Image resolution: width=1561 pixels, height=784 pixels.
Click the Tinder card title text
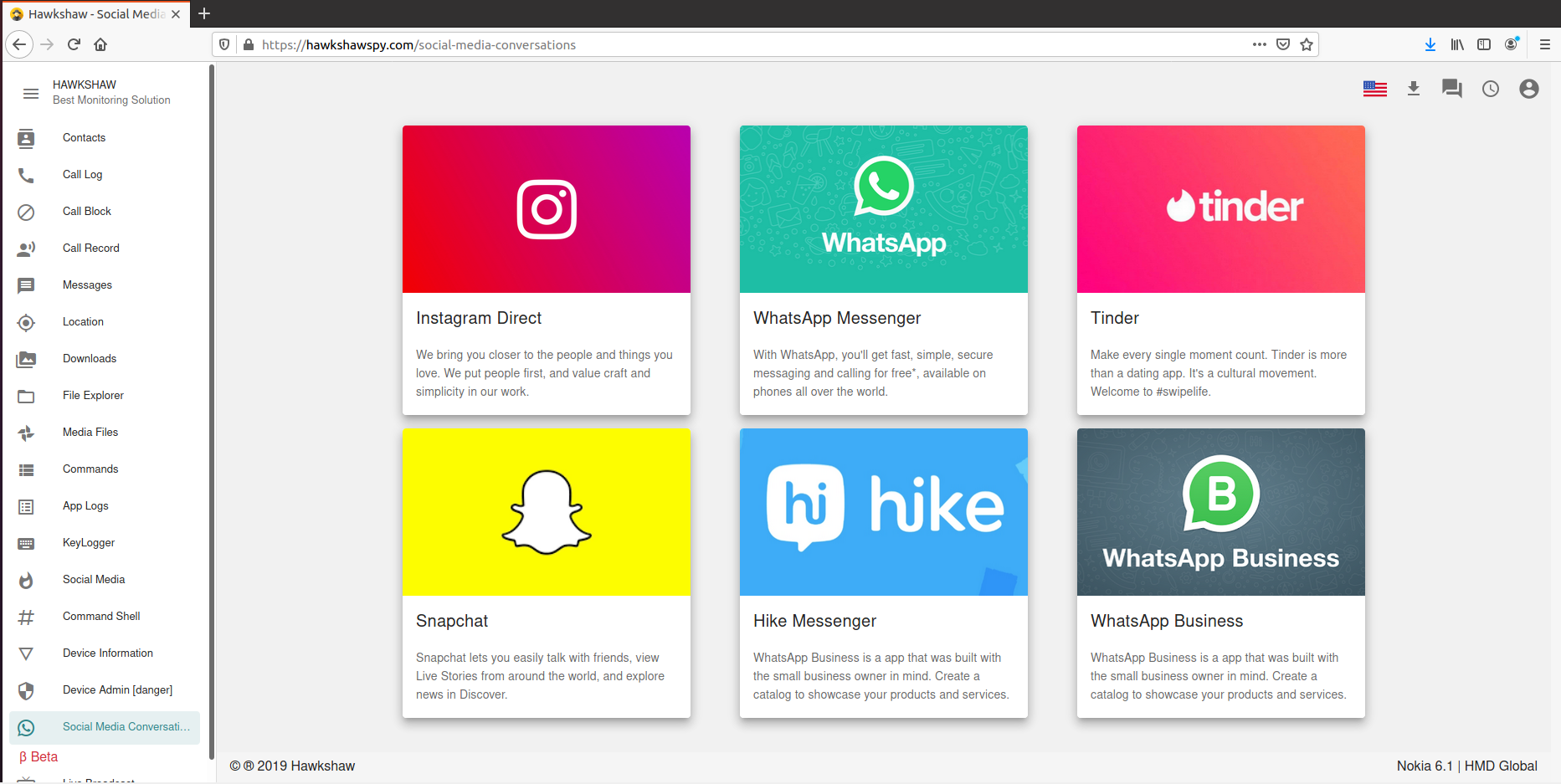point(1115,318)
